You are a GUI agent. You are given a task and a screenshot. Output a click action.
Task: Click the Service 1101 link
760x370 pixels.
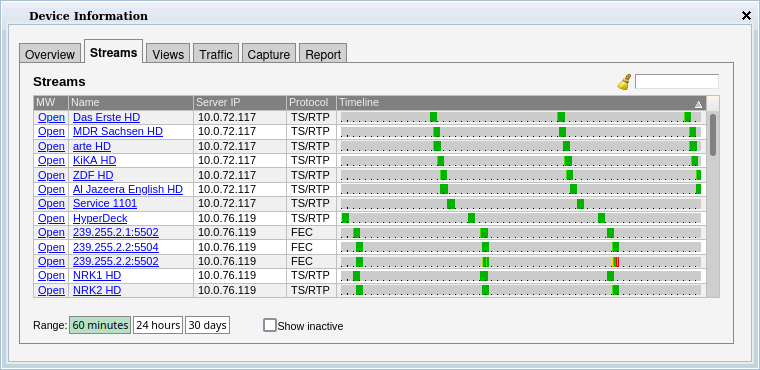(105, 203)
